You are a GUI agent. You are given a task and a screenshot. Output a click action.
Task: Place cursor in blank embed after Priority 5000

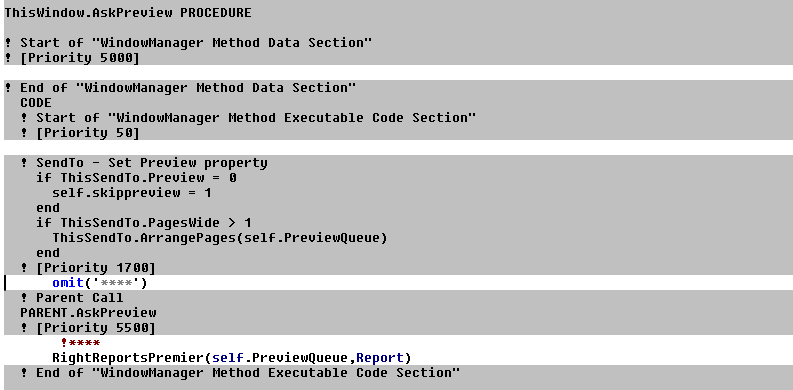point(398,72)
